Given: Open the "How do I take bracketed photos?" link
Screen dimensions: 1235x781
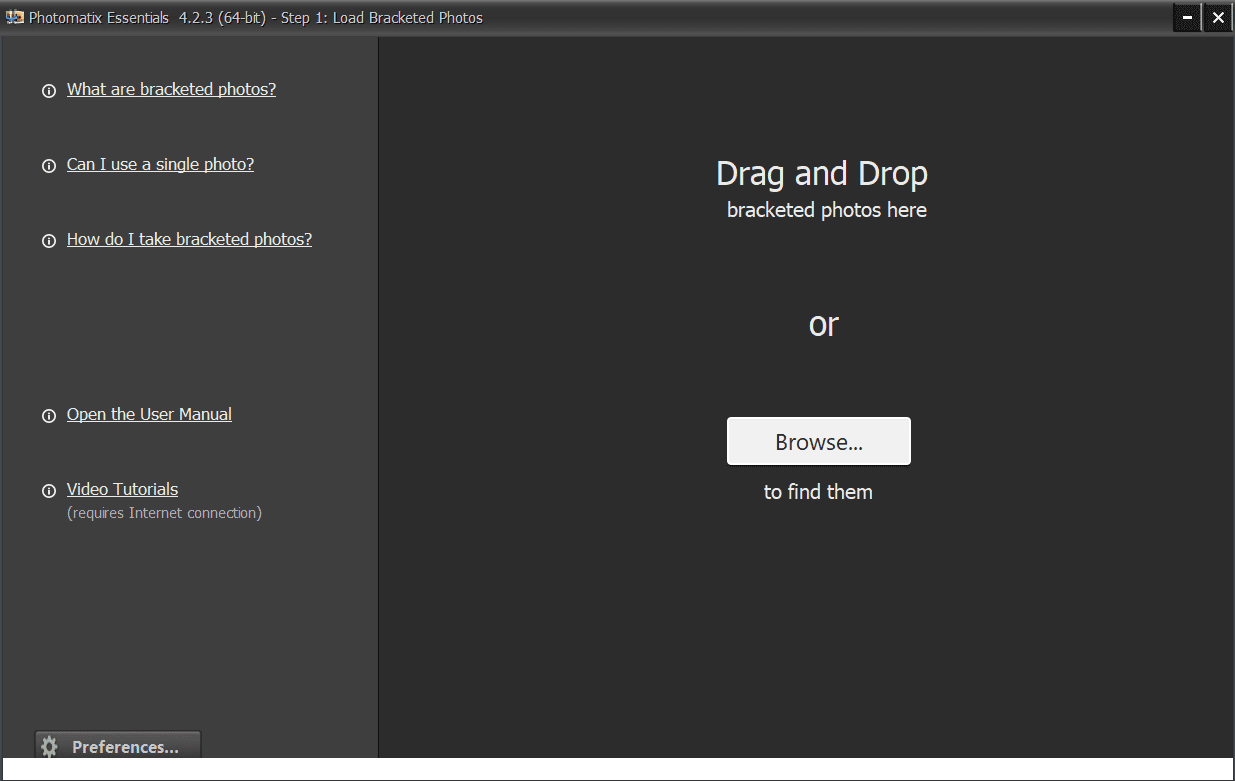Looking at the screenshot, I should [189, 239].
